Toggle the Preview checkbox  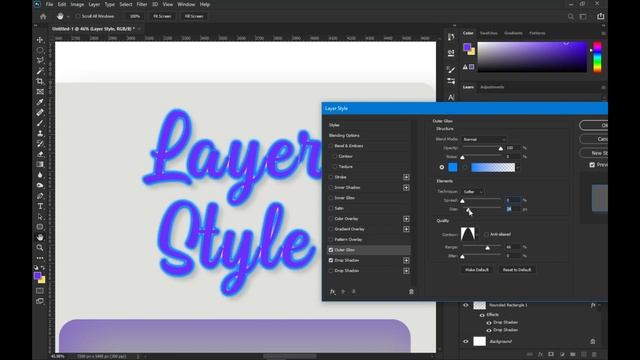click(592, 165)
